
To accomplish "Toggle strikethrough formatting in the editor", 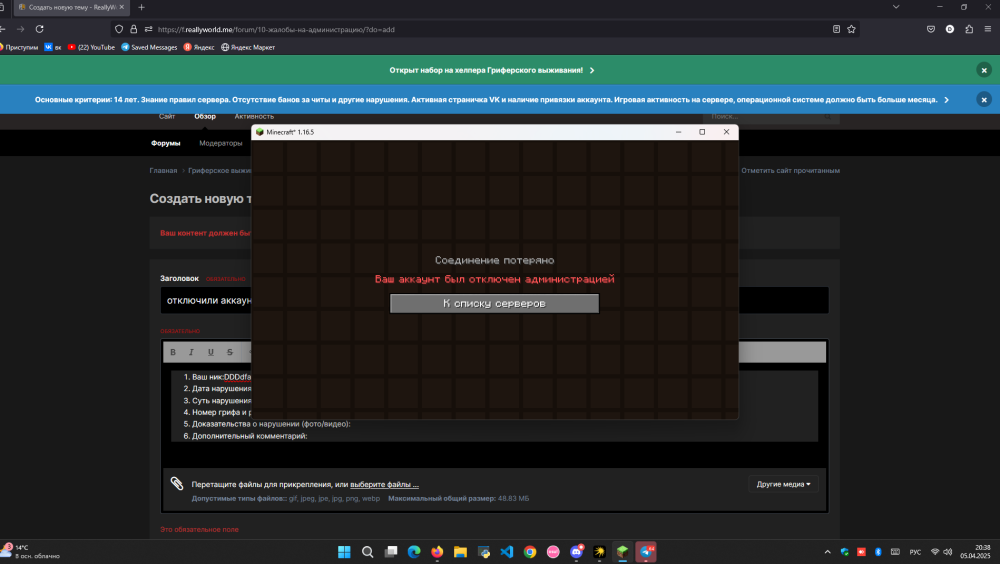I will 230,352.
